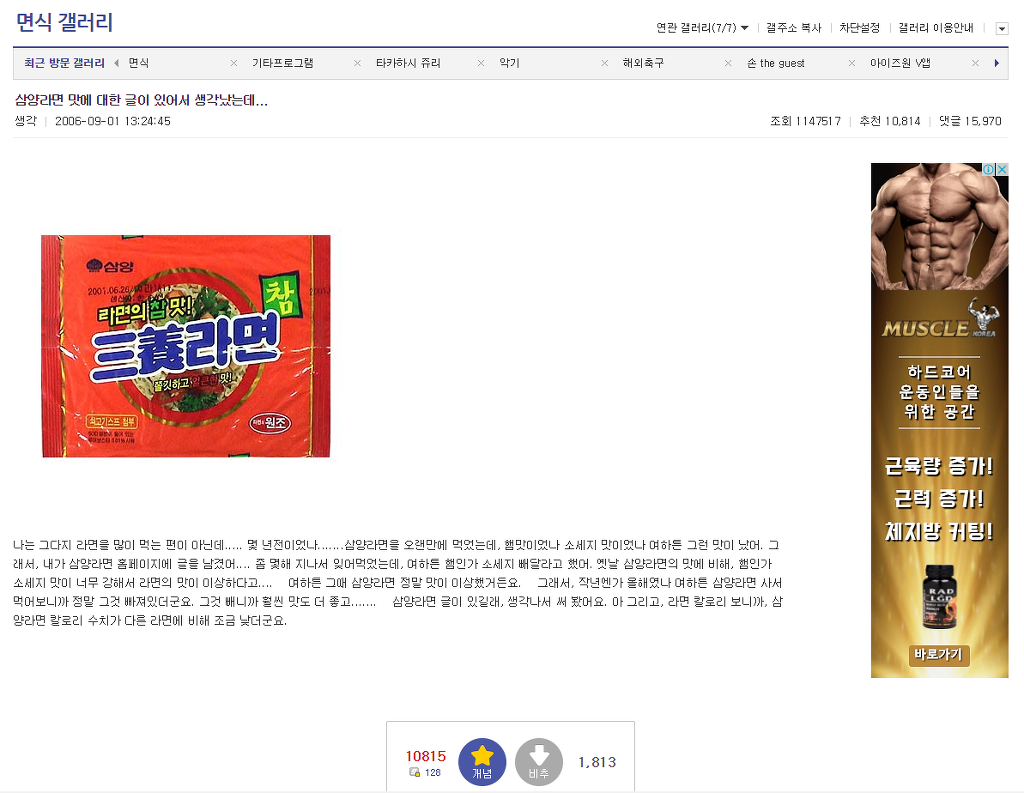Click the 면식 갤러리 title
The width and height of the screenshot is (1024, 793).
point(65,23)
